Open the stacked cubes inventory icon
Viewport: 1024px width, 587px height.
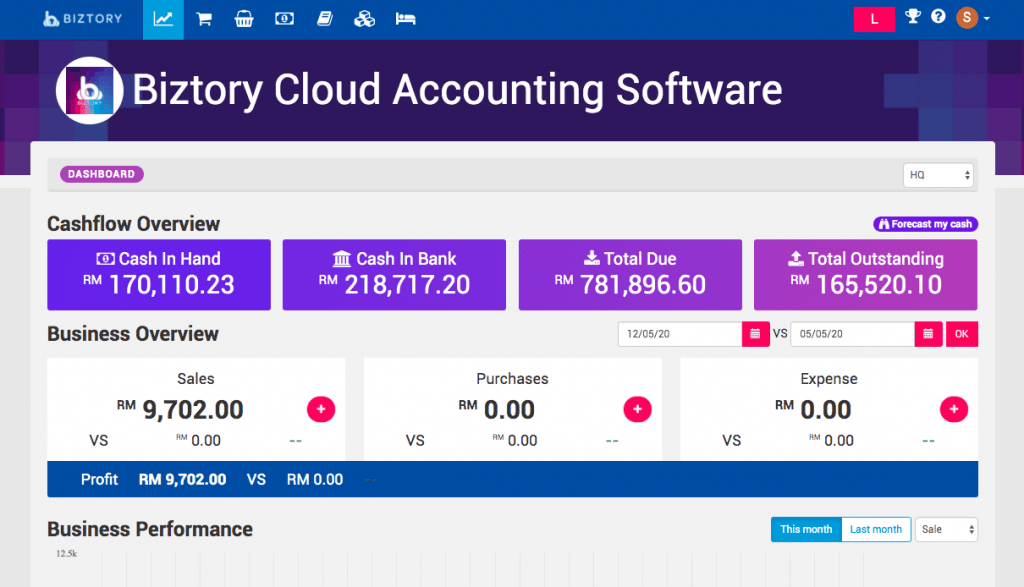click(x=364, y=19)
